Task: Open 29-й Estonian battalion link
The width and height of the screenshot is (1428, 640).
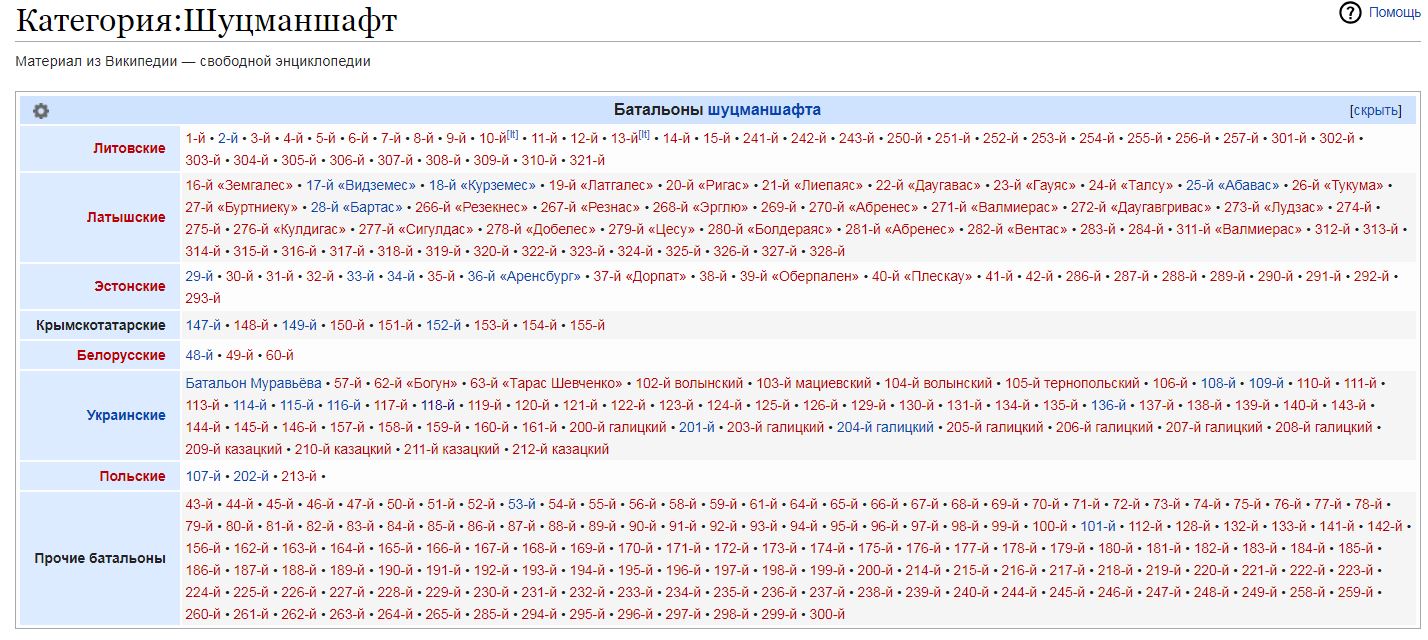Action: (x=199, y=276)
